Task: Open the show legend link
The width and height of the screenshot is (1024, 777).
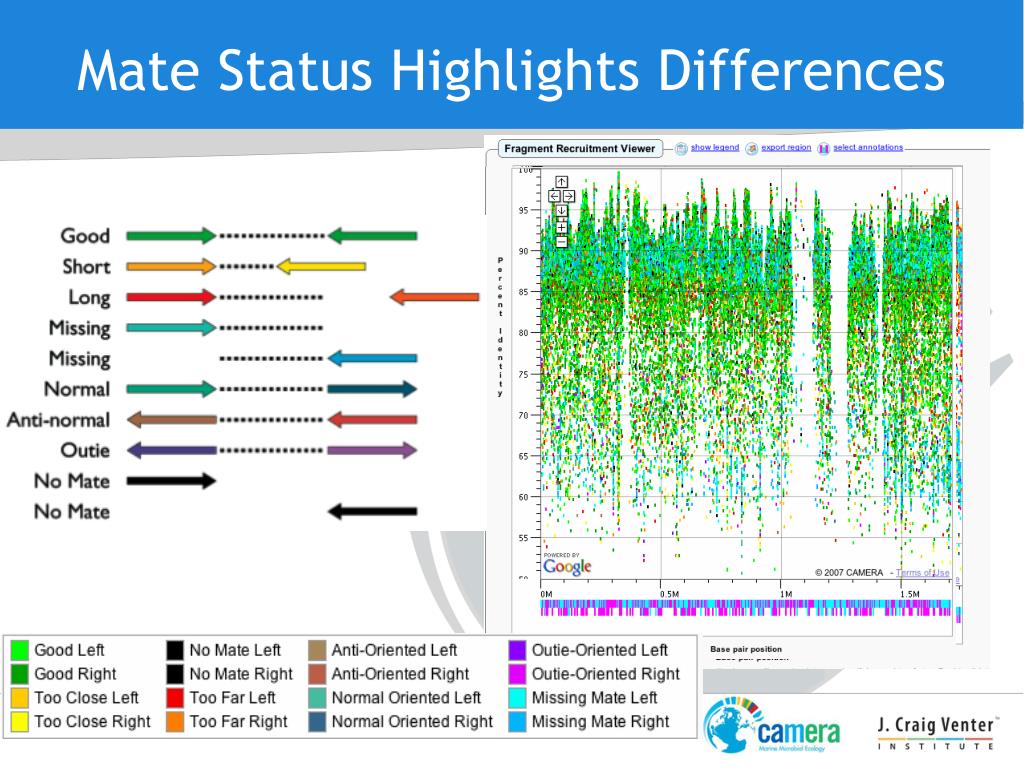Action: [714, 148]
